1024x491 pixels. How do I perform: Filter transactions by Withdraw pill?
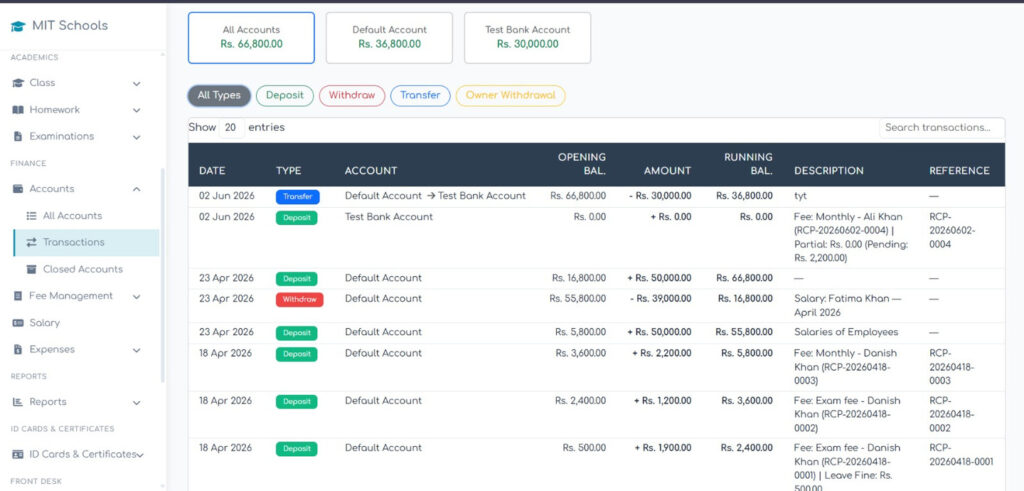tap(352, 95)
